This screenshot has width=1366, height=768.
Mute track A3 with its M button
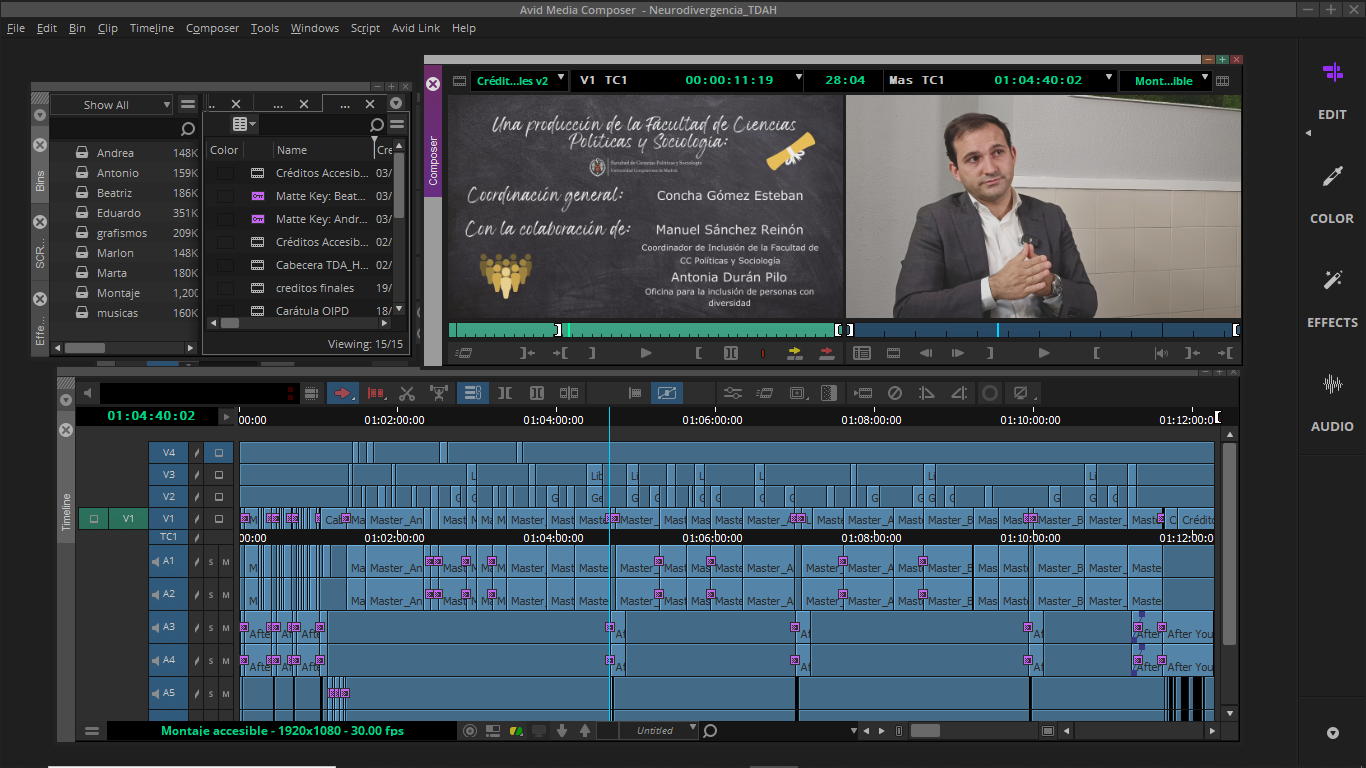pos(226,628)
